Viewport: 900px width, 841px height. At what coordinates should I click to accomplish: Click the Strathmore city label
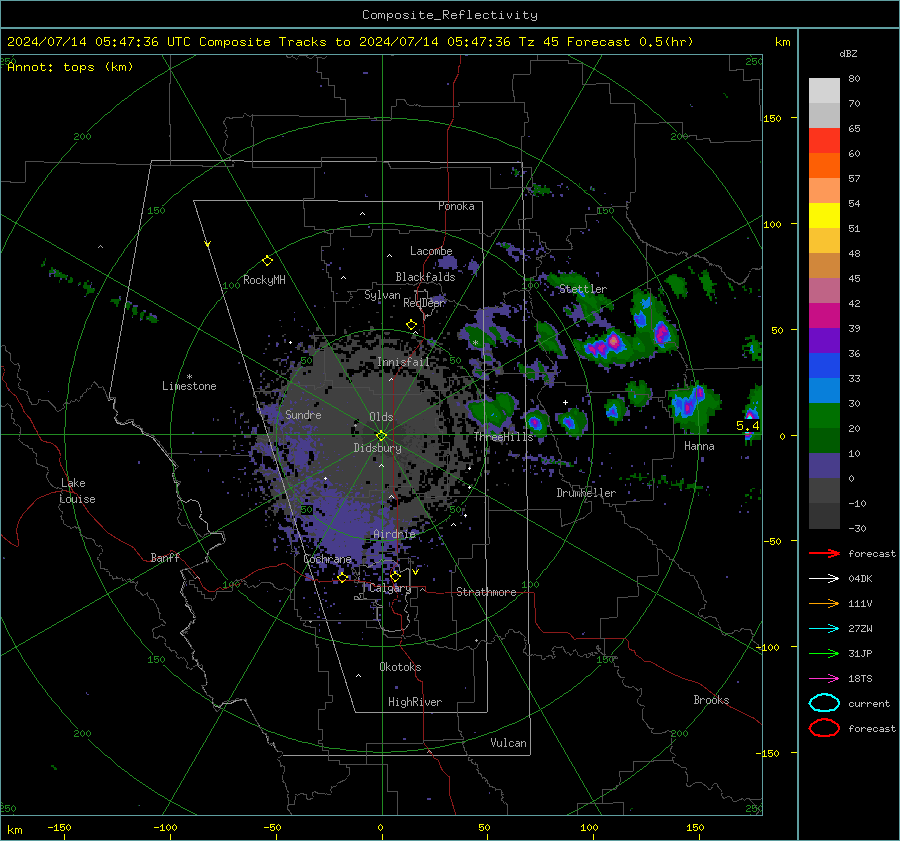[x=486, y=592]
